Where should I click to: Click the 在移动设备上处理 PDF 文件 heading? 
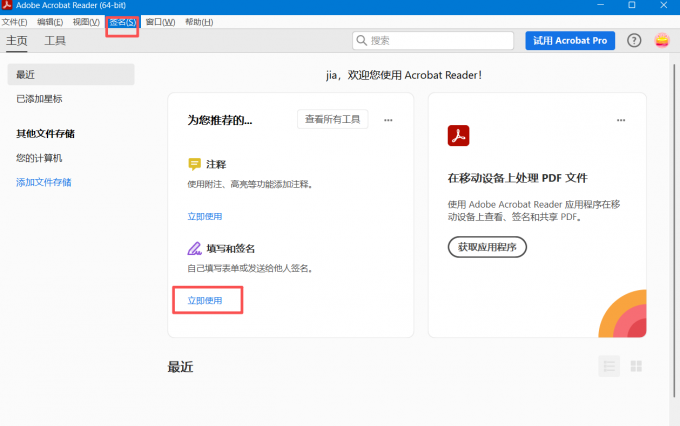tap(517, 178)
